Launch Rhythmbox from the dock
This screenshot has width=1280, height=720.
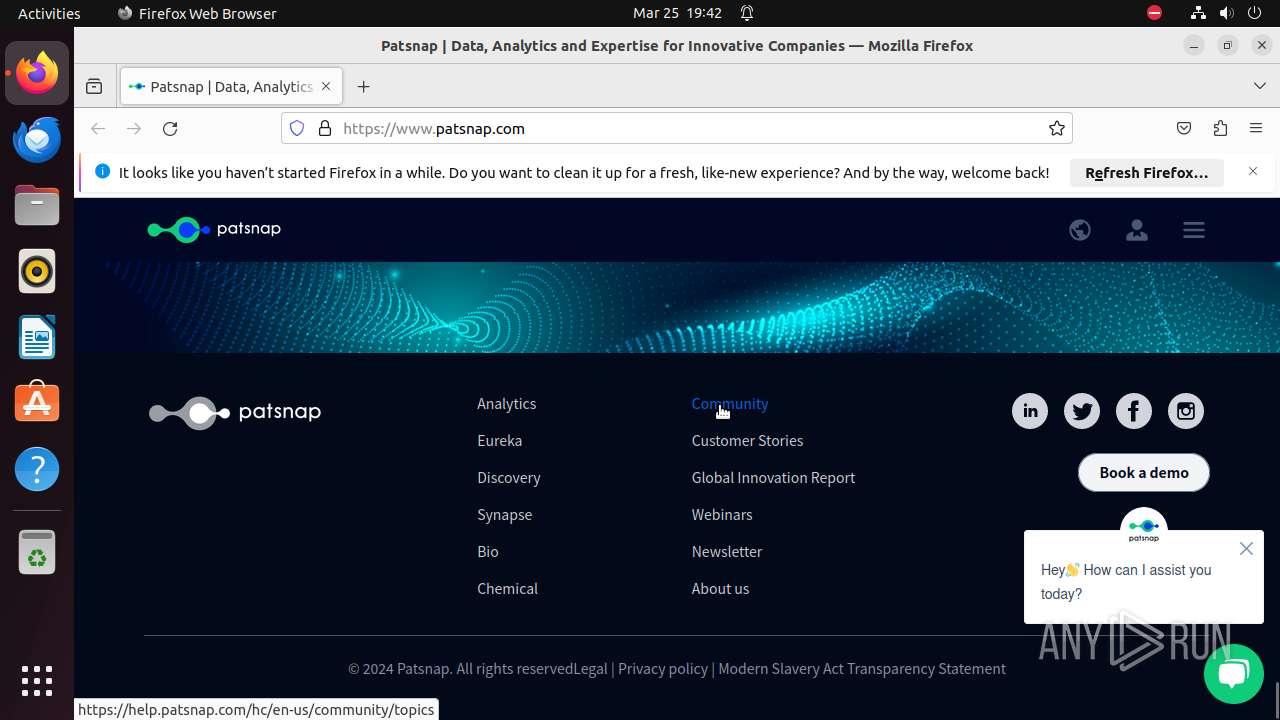pyautogui.click(x=37, y=271)
